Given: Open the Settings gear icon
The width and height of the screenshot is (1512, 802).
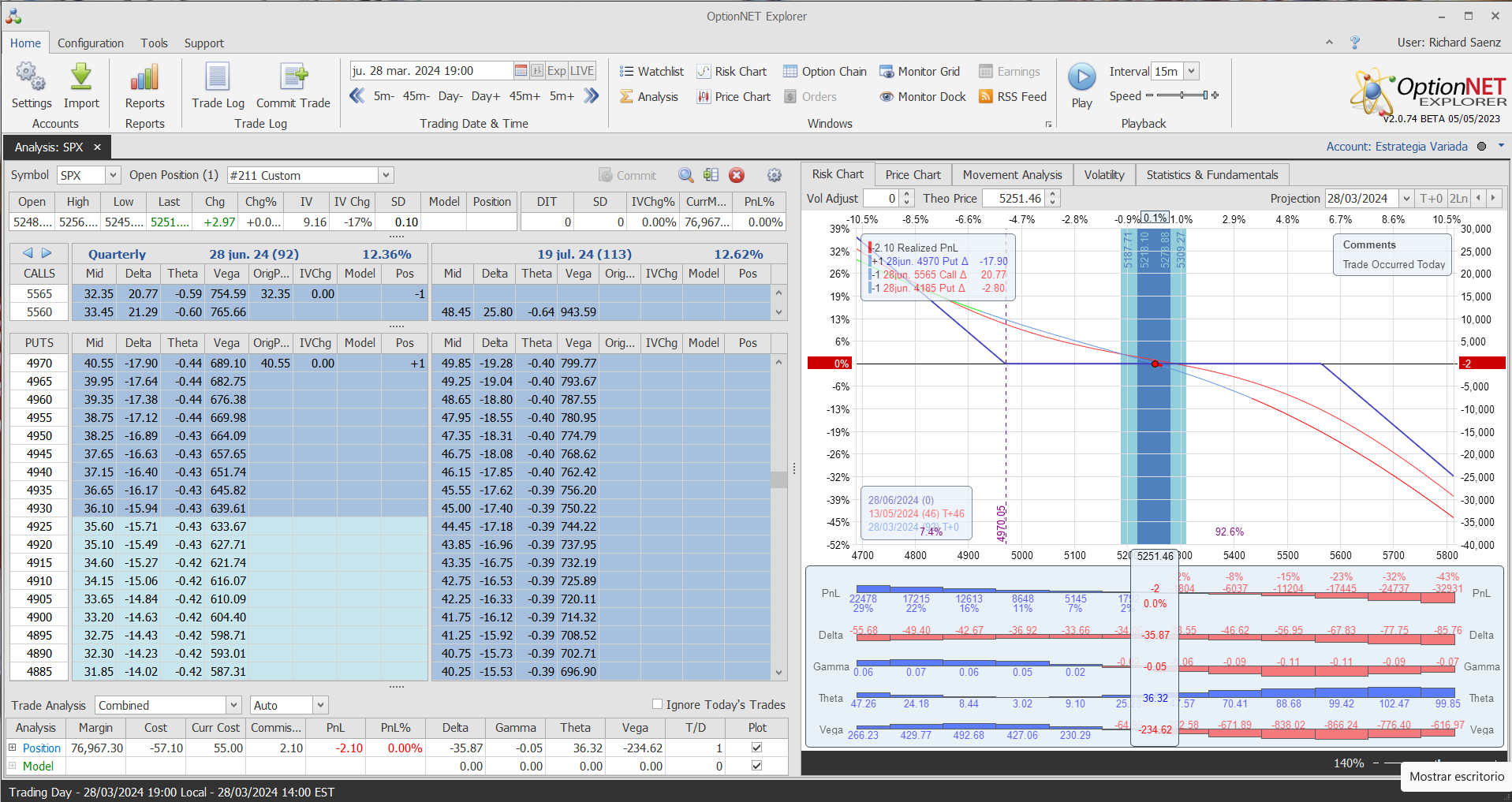Looking at the screenshot, I should click(x=31, y=78).
